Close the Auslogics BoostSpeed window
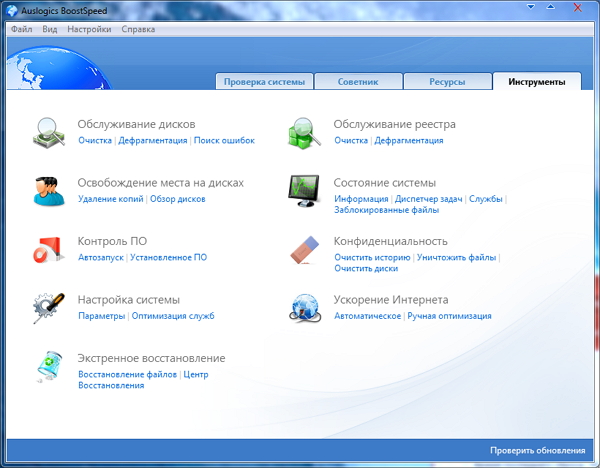The width and height of the screenshot is (600, 468). tap(578, 7)
